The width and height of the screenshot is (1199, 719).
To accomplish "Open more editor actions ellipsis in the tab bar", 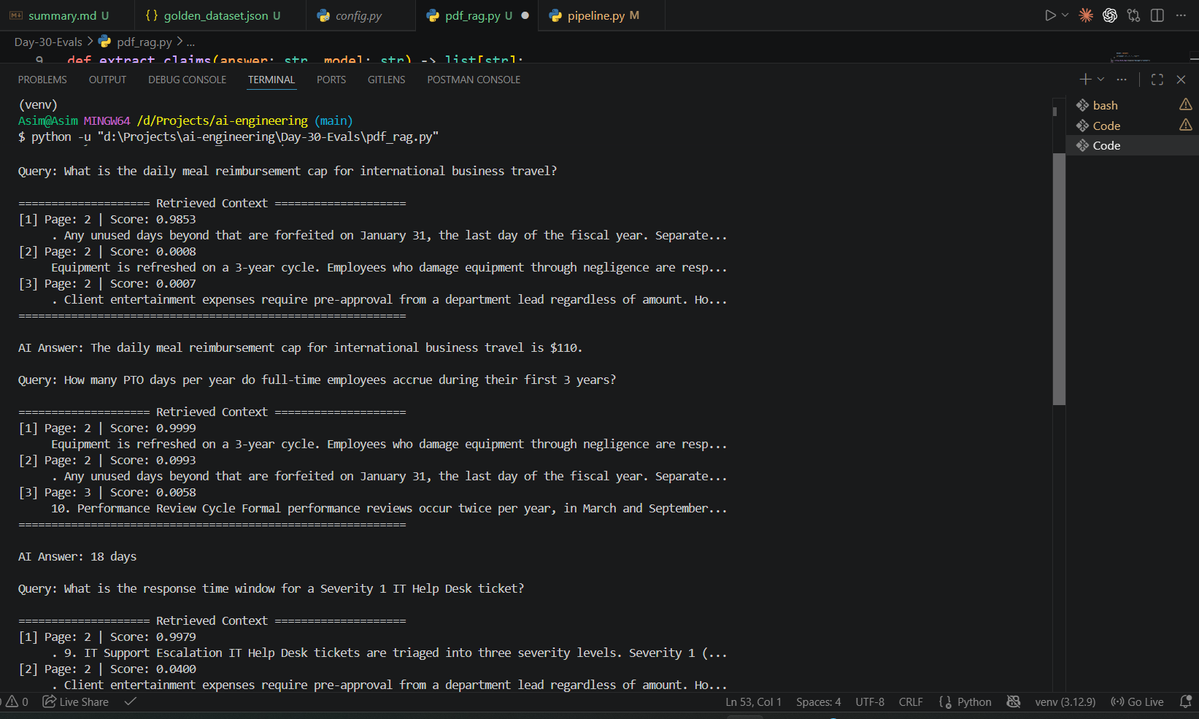I will coord(1181,15).
